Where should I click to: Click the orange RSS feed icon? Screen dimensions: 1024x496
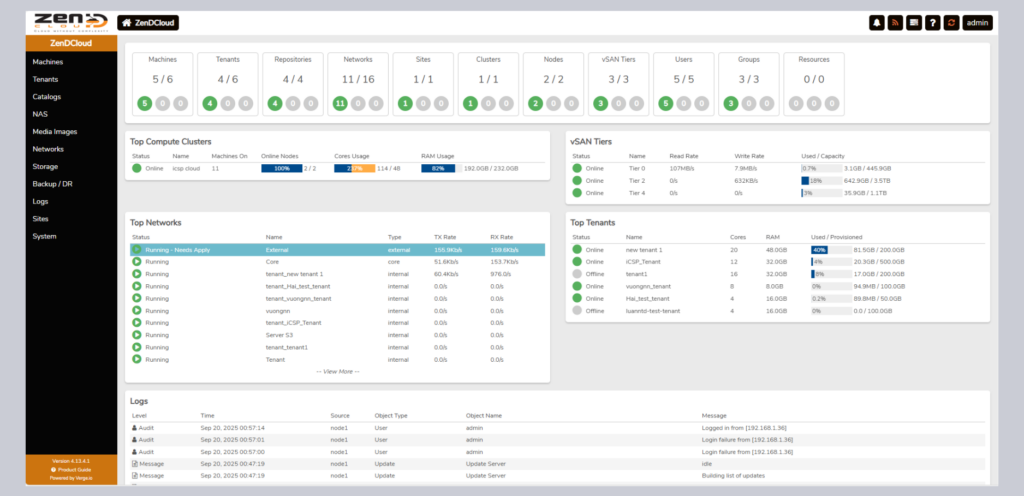[x=895, y=22]
